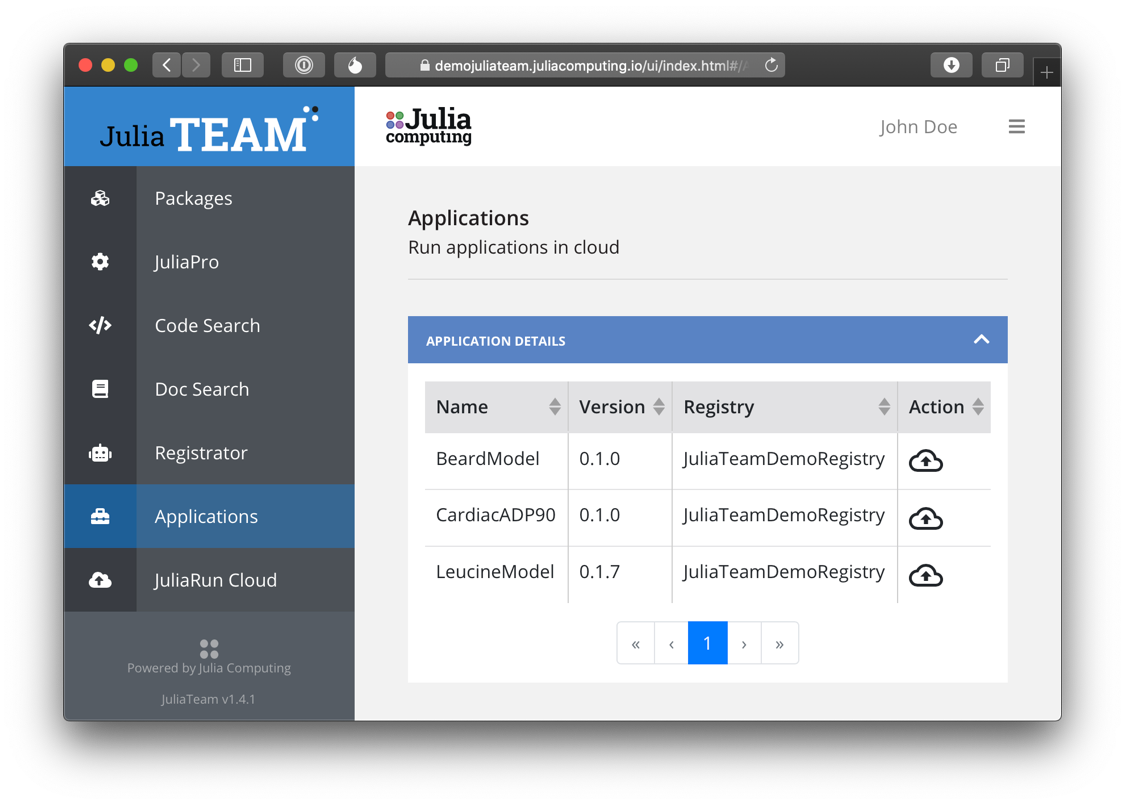This screenshot has height=805, width=1125.
Task: Show browser tab overview button
Action: click(x=1002, y=65)
